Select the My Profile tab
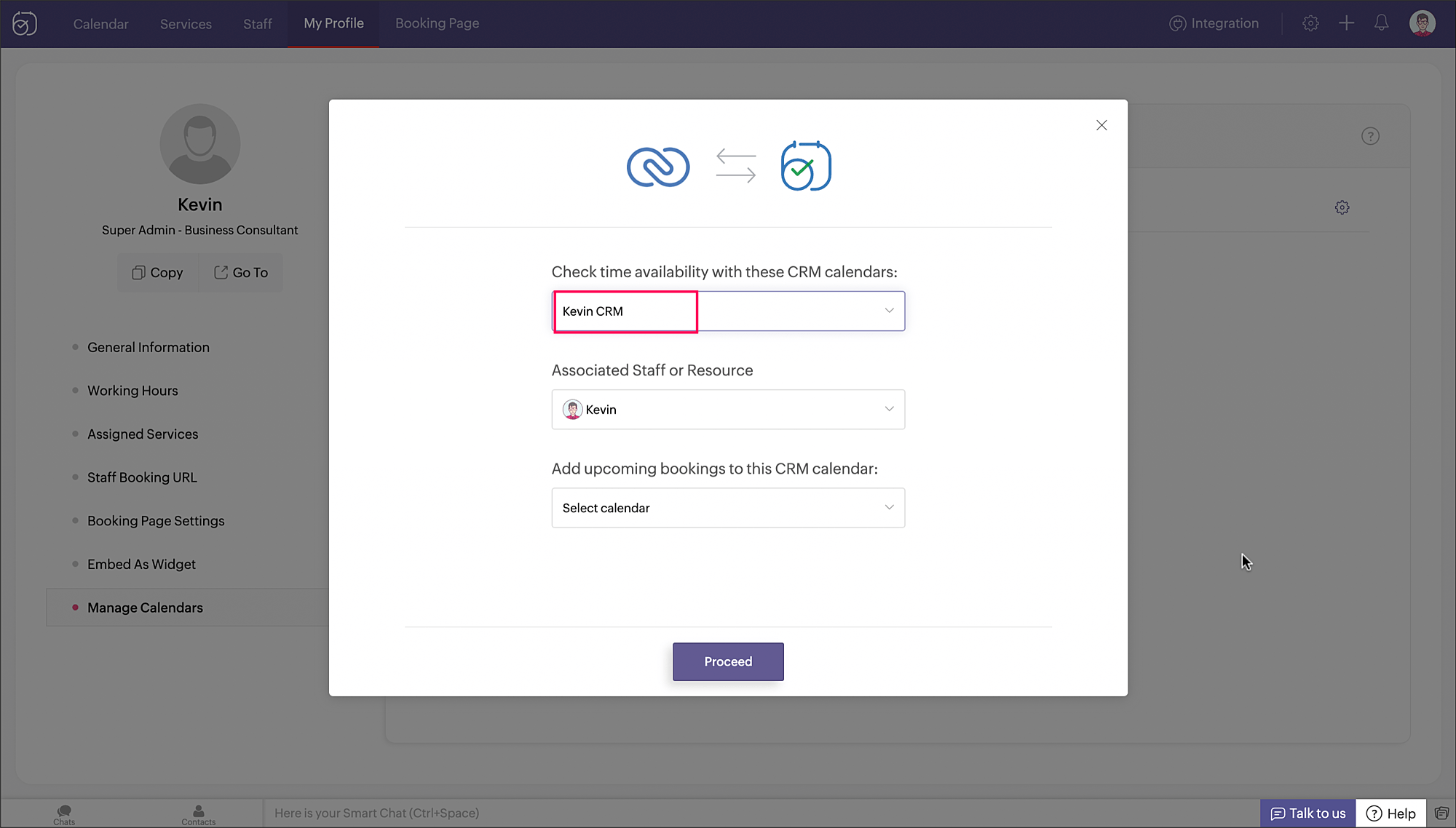 [x=333, y=23]
